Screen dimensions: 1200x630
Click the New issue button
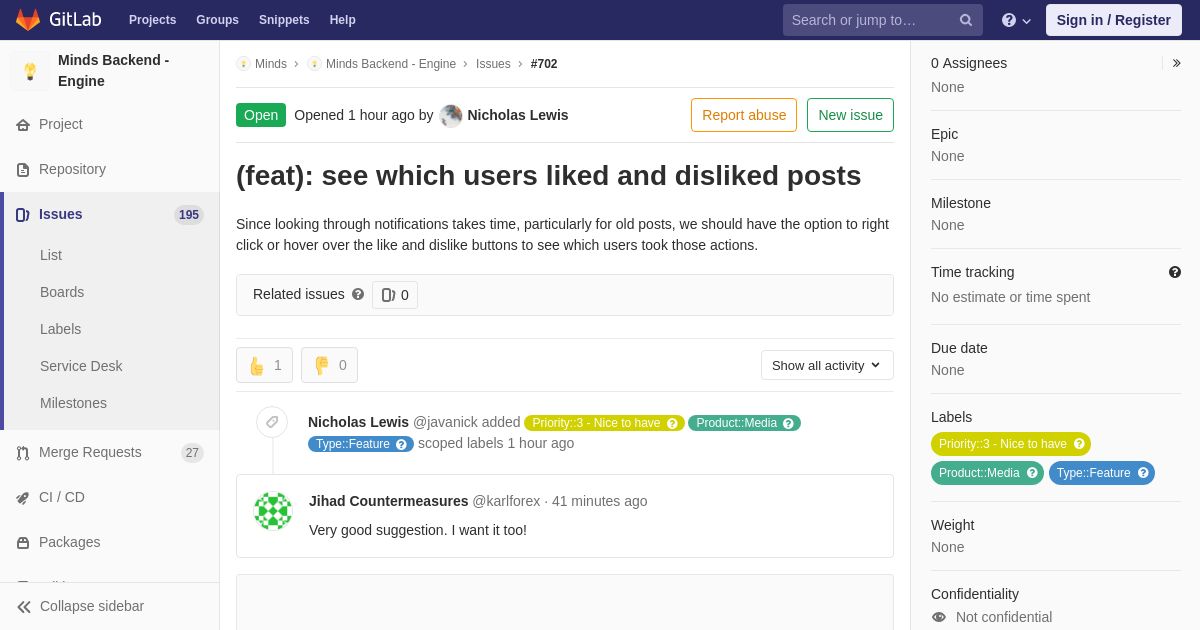click(x=850, y=115)
